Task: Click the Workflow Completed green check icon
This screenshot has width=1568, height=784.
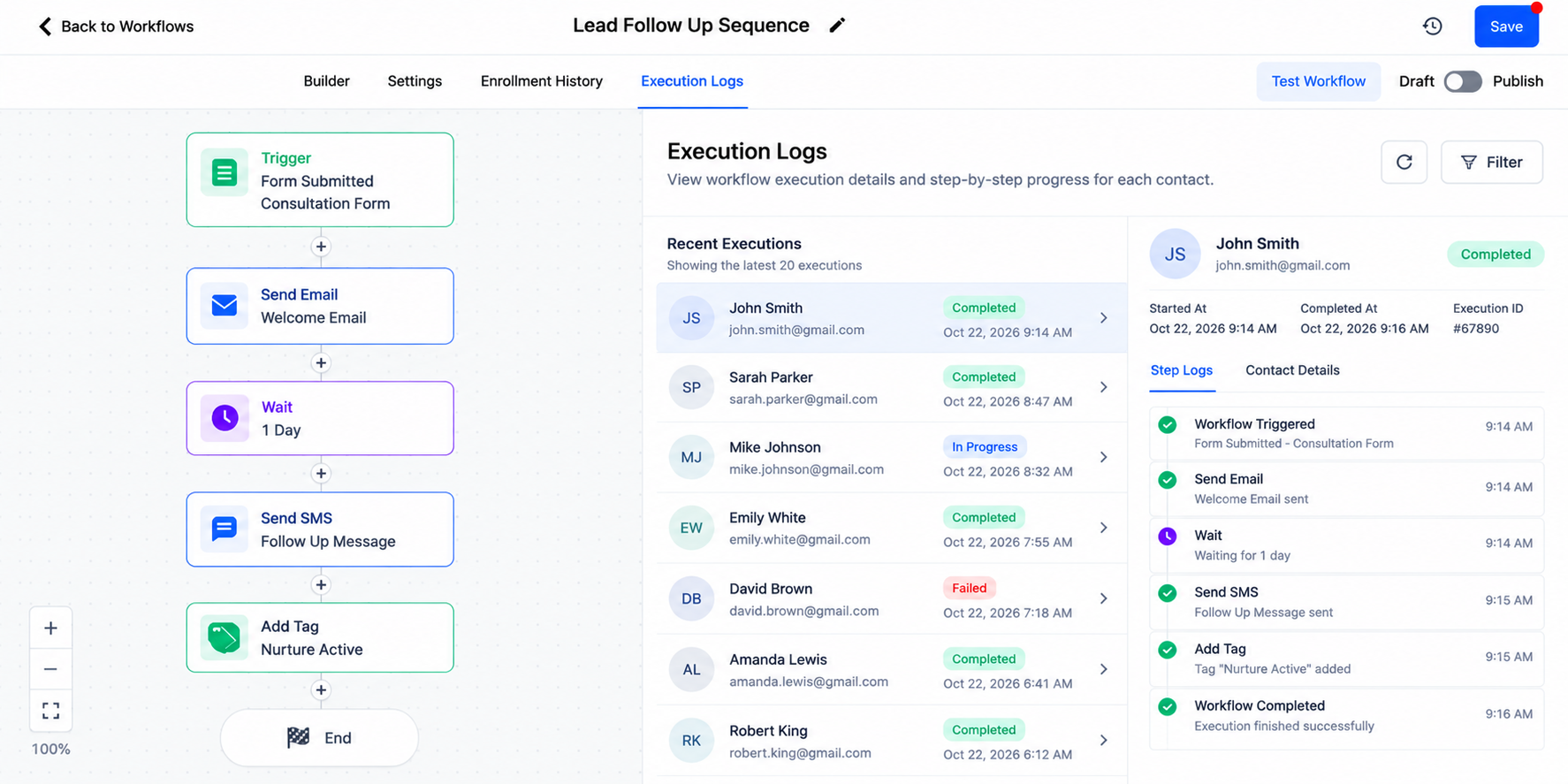Action: coord(1168,706)
